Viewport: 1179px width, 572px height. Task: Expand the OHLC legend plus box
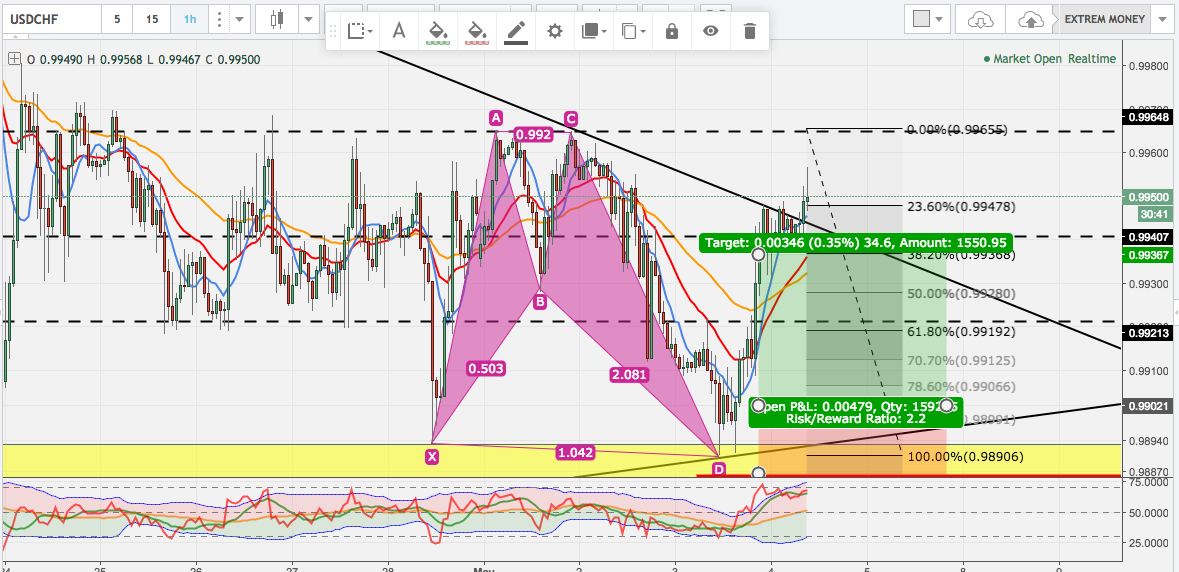point(14,59)
